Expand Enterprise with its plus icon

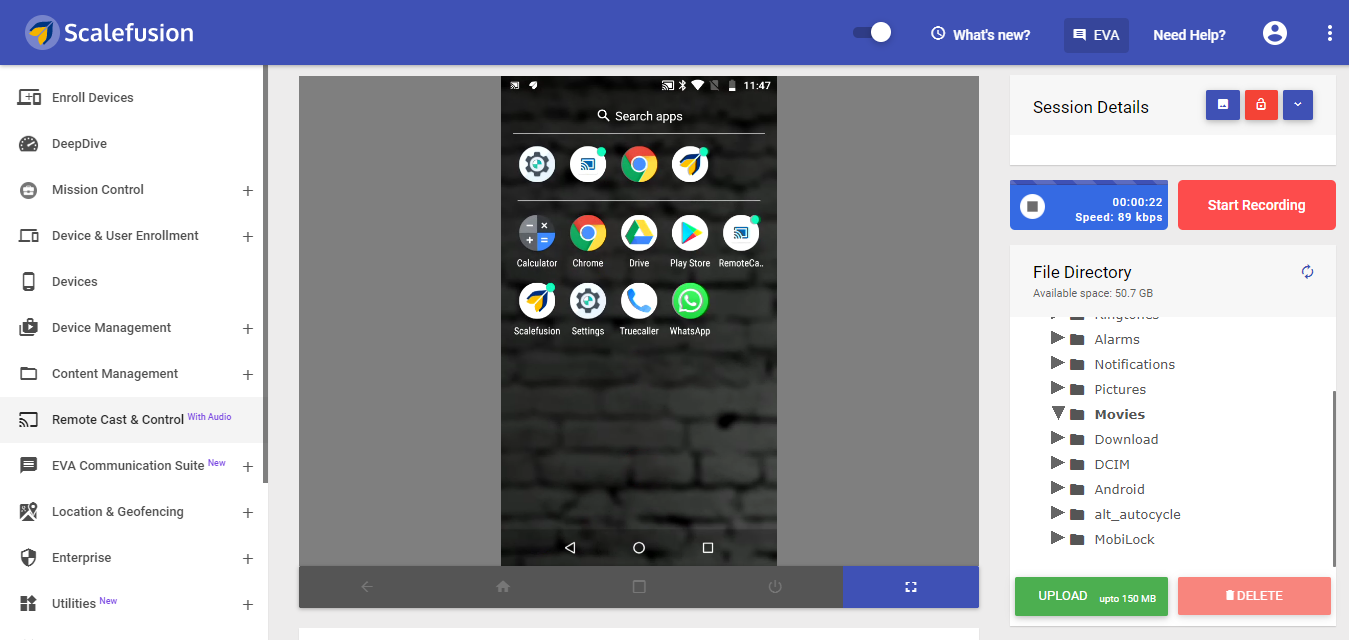point(248,559)
